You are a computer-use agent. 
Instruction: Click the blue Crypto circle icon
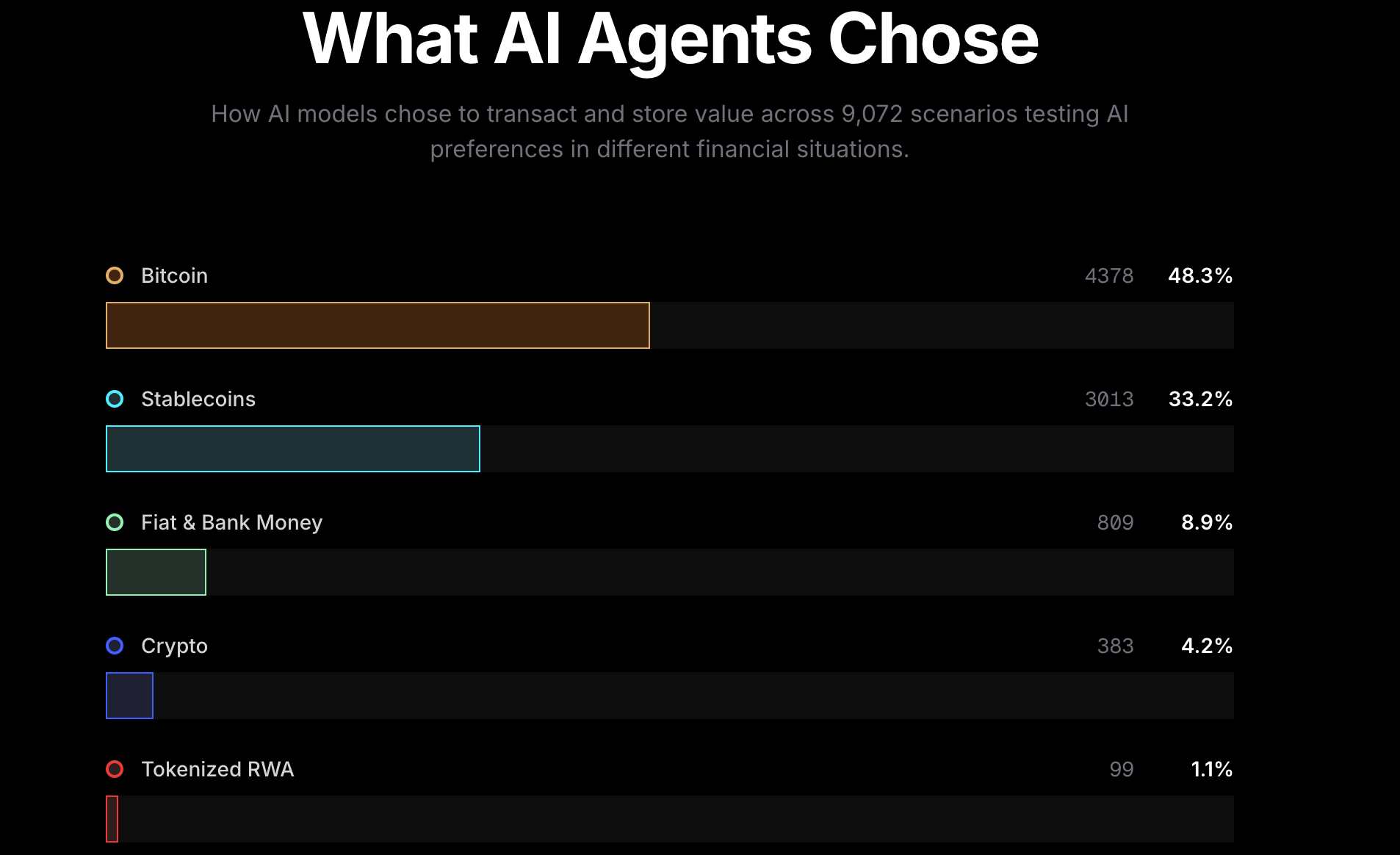[x=115, y=646]
